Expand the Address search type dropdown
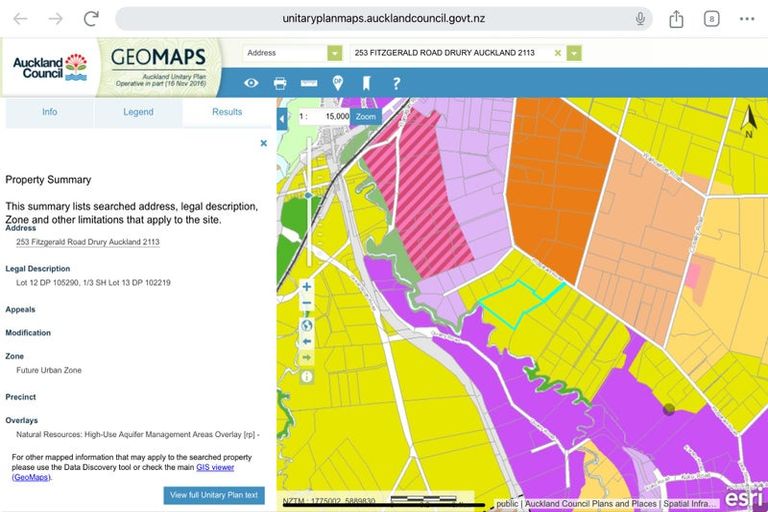Screen dimensions: 768x512 (334, 53)
